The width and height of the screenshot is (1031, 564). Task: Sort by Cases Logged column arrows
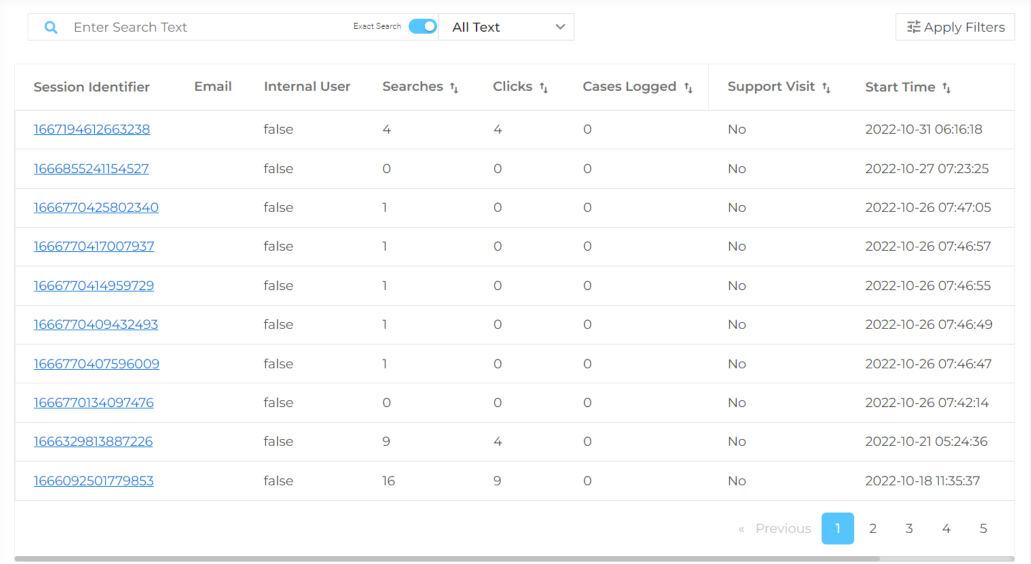688,88
